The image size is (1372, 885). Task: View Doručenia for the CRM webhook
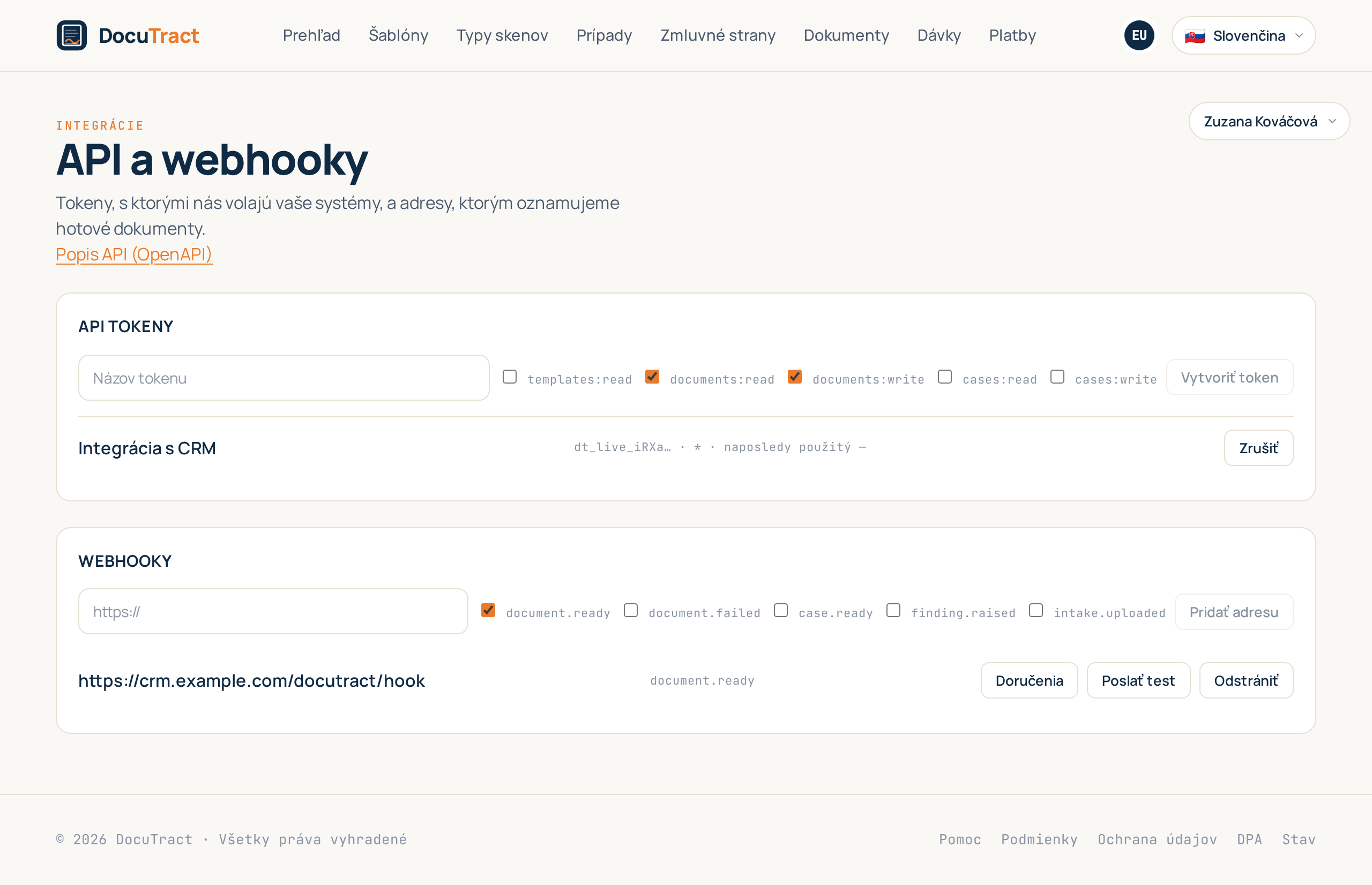pos(1029,680)
